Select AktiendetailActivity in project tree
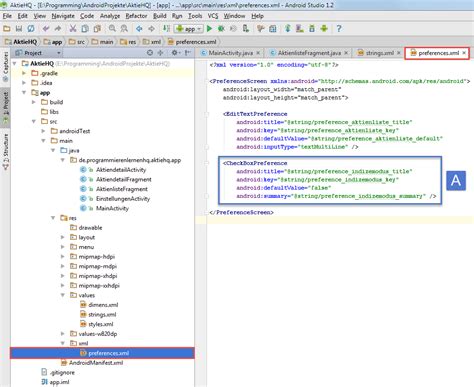The height and width of the screenshot is (387, 474). [x=121, y=170]
